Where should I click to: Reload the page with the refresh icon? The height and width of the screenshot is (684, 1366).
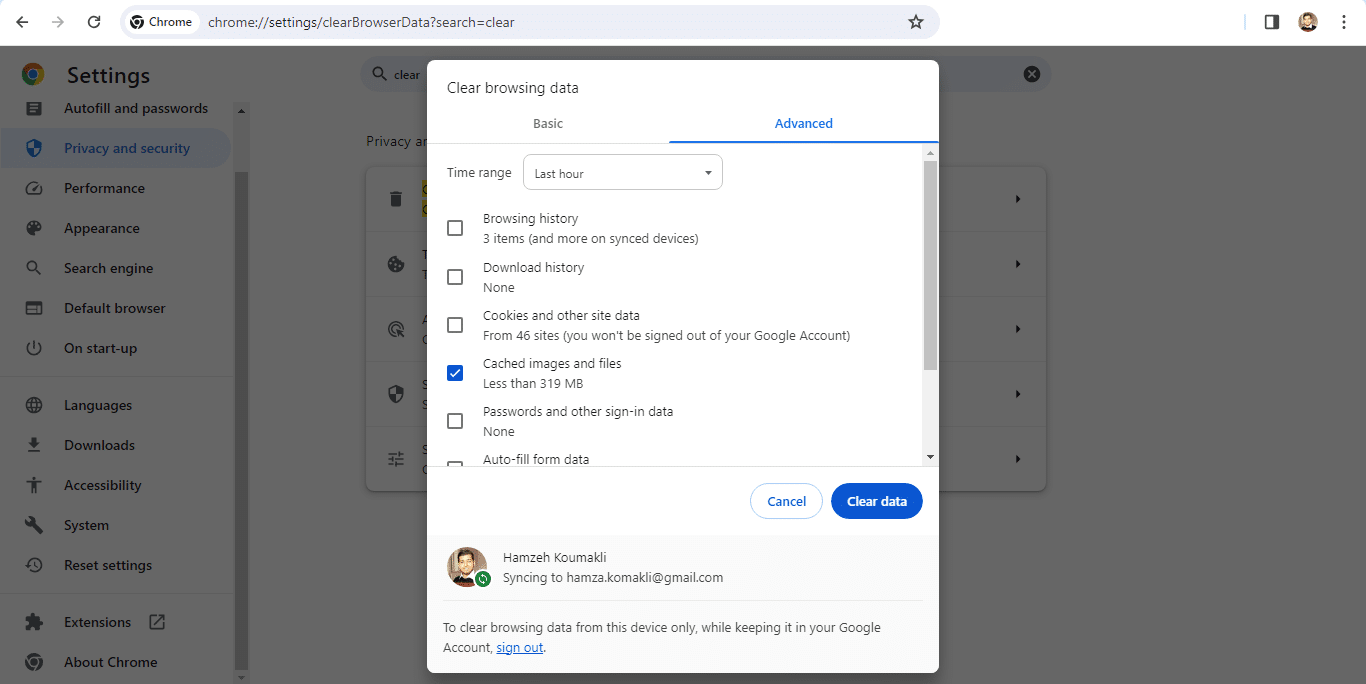pos(93,22)
